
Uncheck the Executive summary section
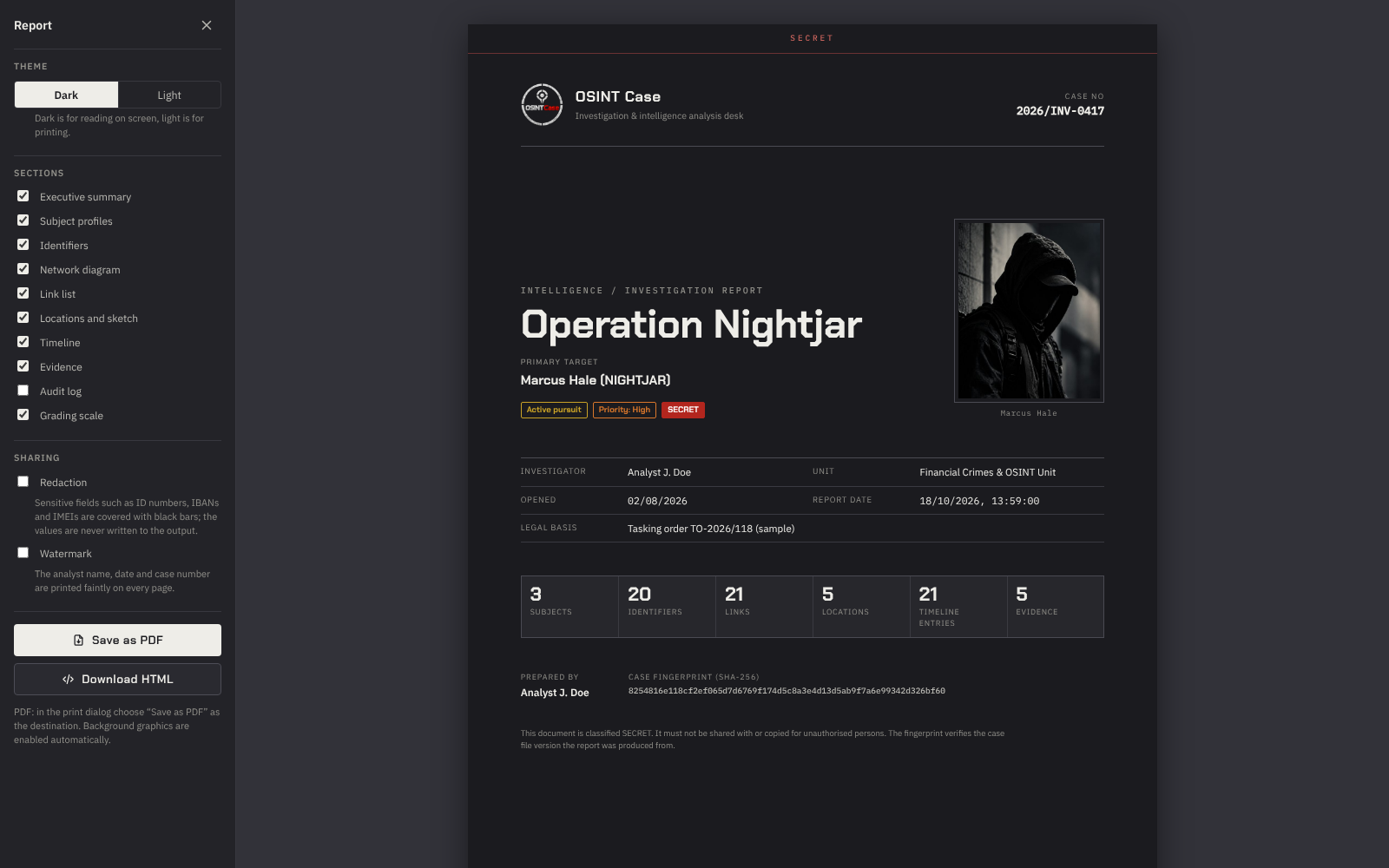pyautogui.click(x=23, y=196)
